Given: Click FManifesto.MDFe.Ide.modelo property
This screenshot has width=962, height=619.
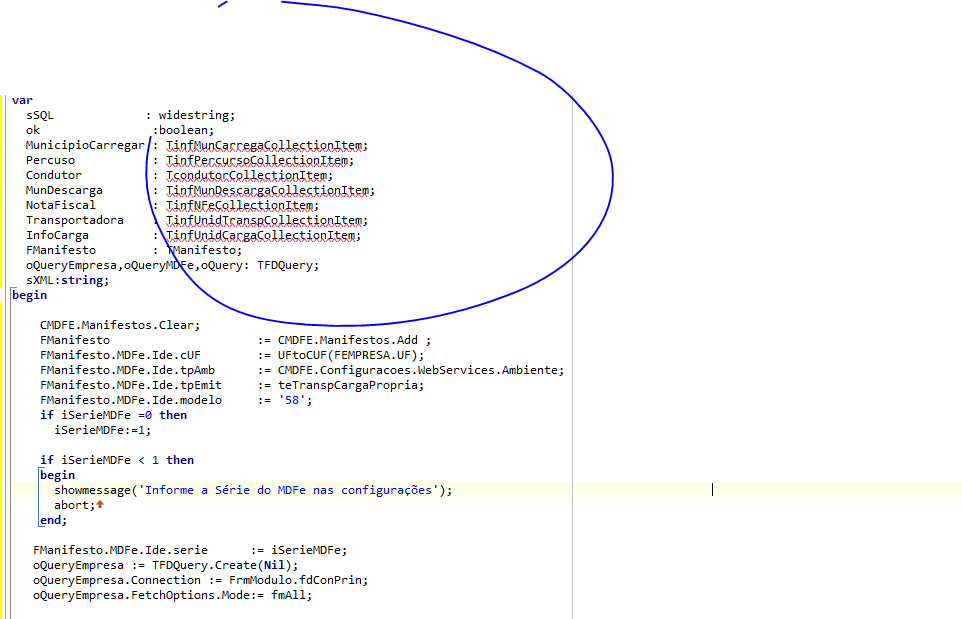Looking at the screenshot, I should point(131,400).
